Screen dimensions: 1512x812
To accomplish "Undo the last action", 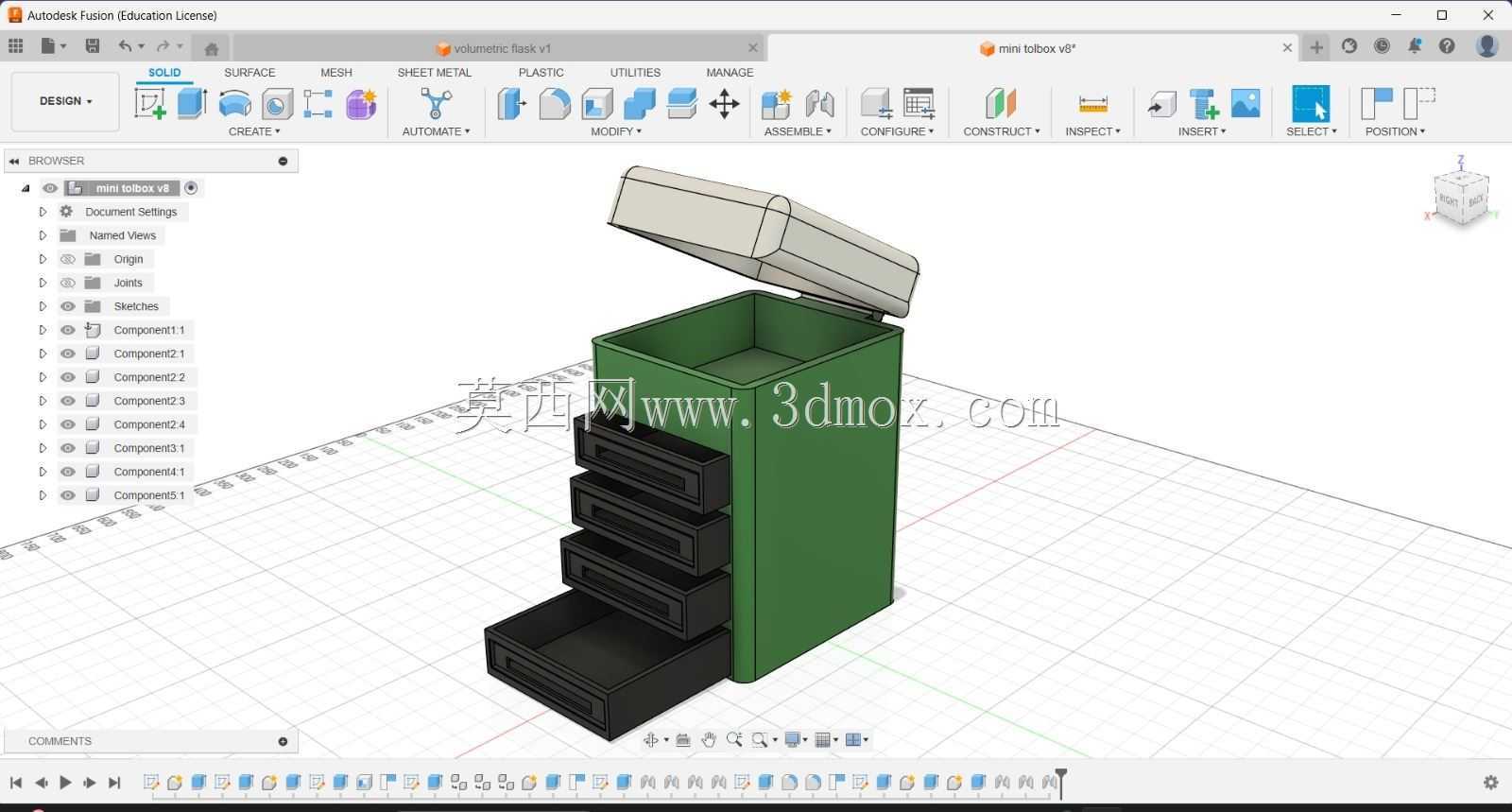I will pyautogui.click(x=125, y=45).
